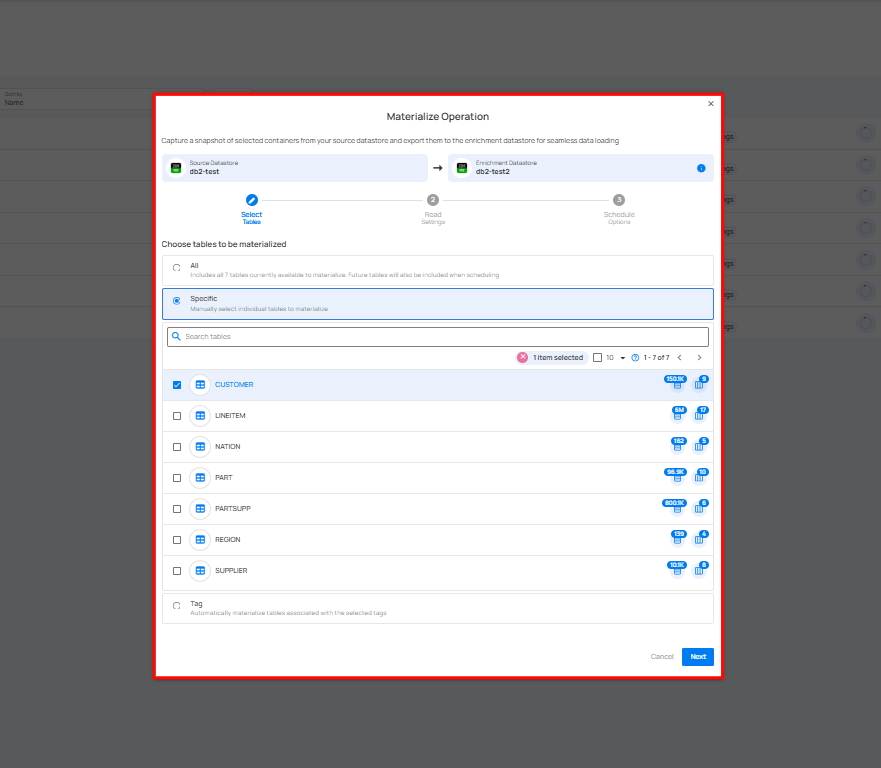Click the enrichment datastore db2-test2 icon
This screenshot has width=881, height=768.
tap(461, 167)
